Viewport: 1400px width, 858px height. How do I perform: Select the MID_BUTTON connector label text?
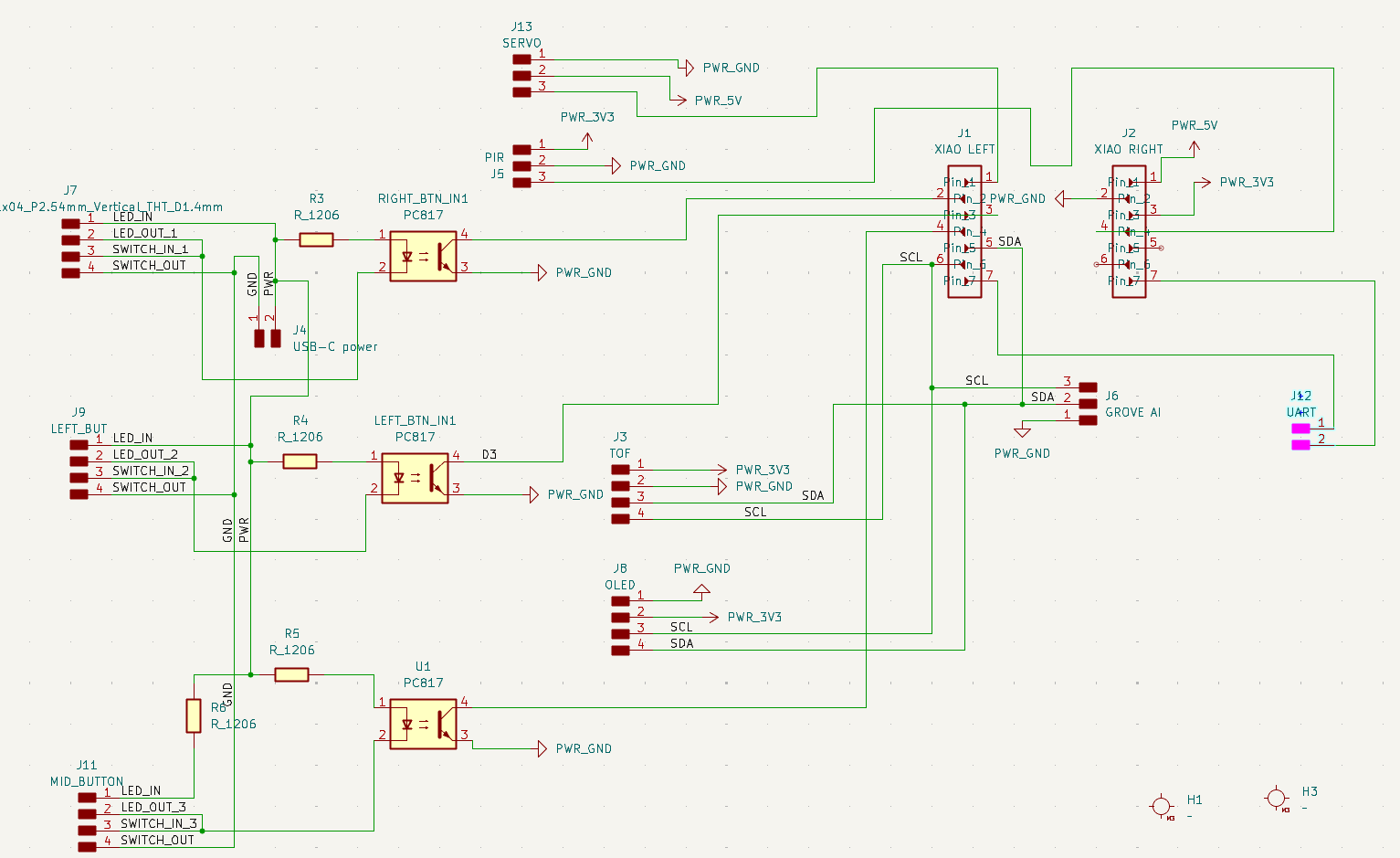[87, 781]
